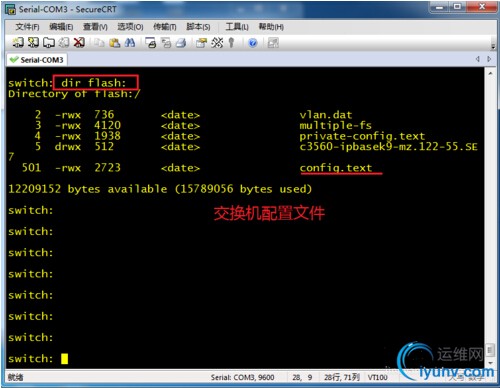Click last 'switch:' prompt with cursor

[31, 359]
